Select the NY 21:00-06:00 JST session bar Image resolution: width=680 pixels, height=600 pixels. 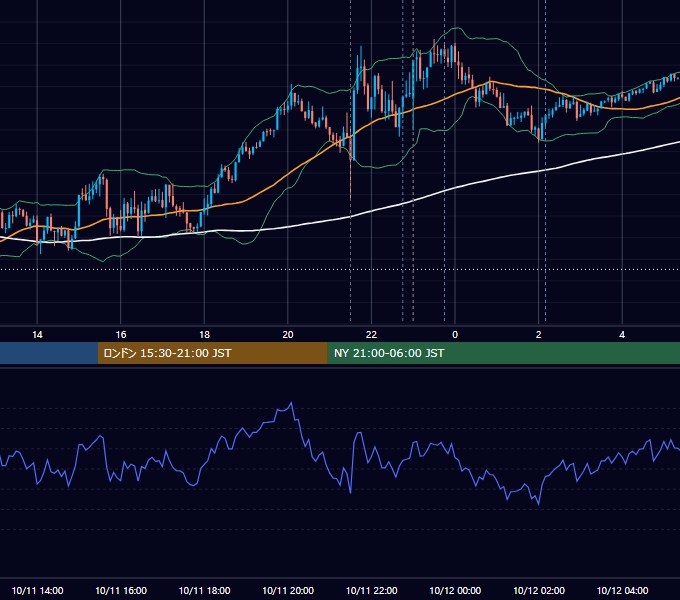pos(503,353)
